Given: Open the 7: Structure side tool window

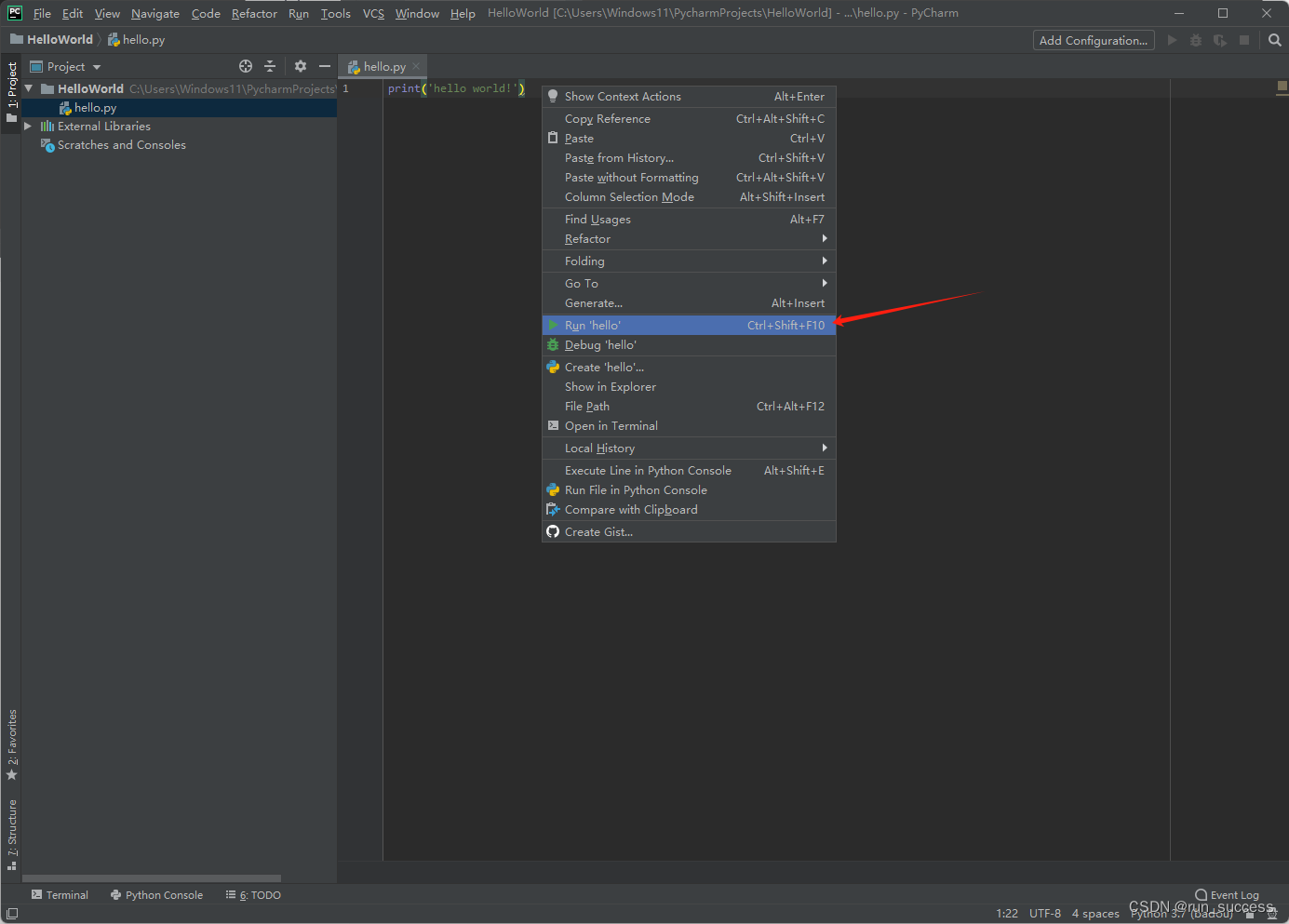Looking at the screenshot, I should click(x=11, y=834).
